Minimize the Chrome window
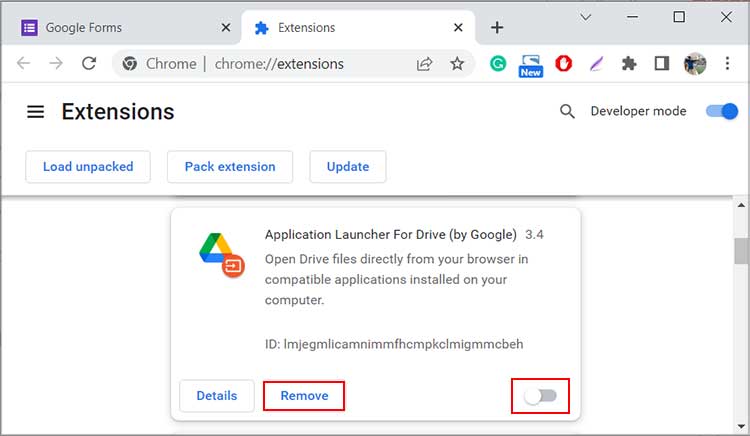The image size is (750, 436). coord(632,17)
